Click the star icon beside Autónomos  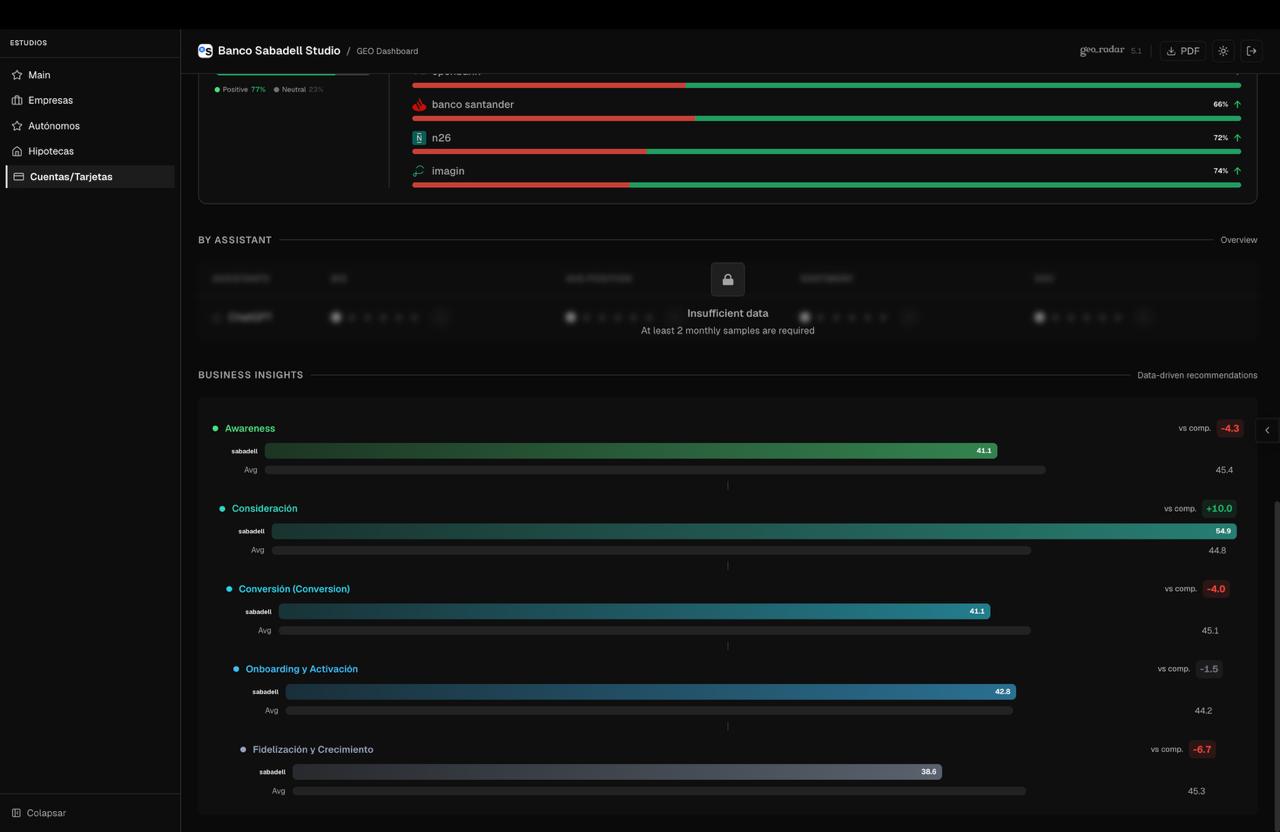pyautogui.click(x=17, y=126)
